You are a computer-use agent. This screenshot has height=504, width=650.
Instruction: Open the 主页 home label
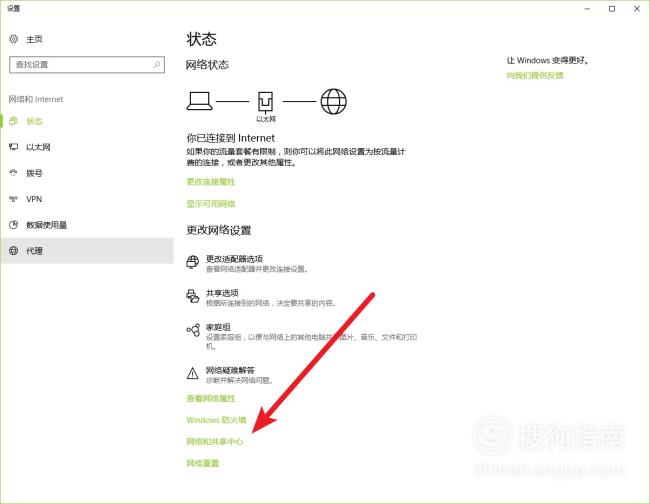point(34,39)
